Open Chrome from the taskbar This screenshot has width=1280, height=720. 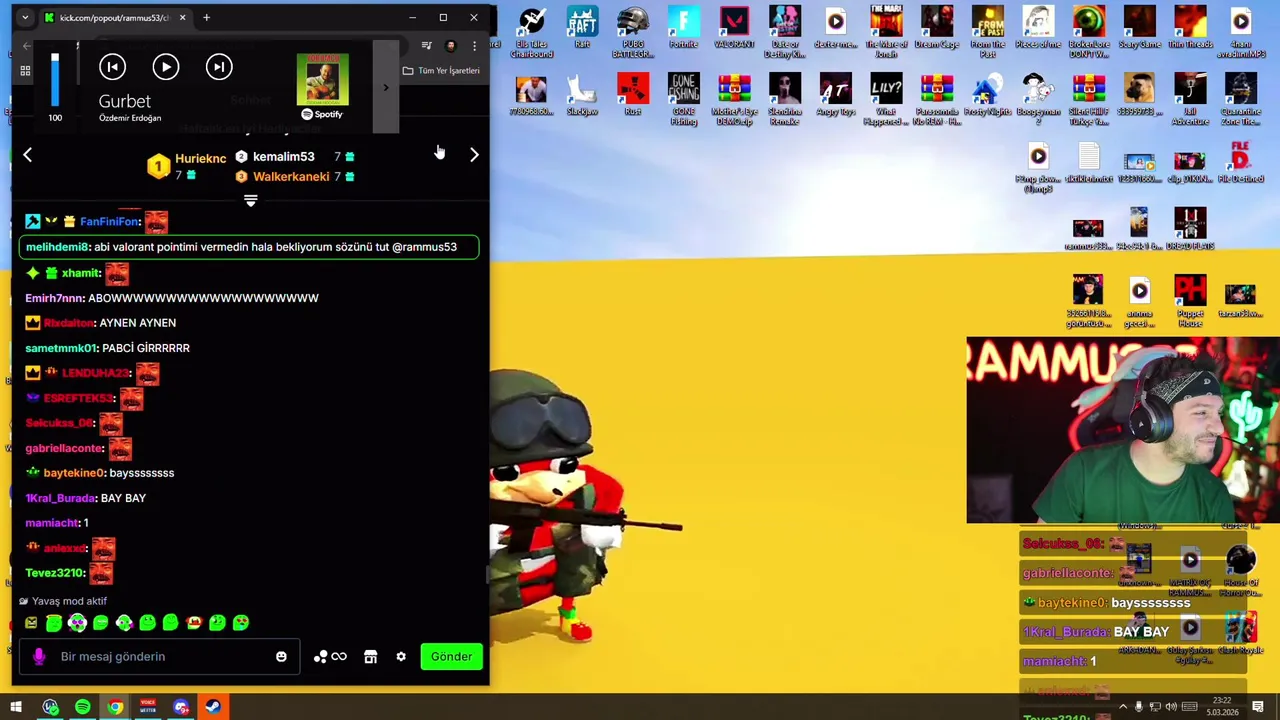click(115, 708)
